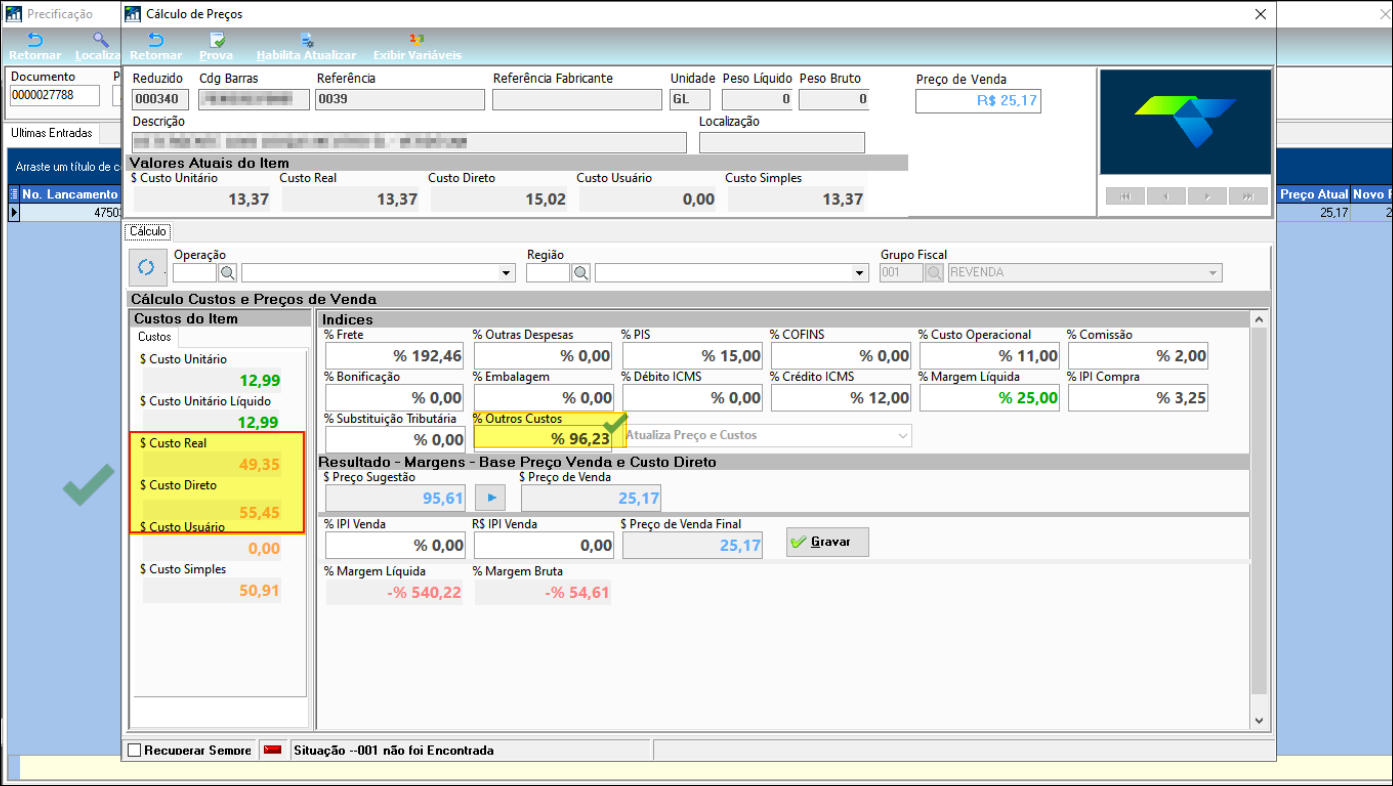1393x786 pixels.
Task: Click the % Frete input field
Action: click(x=396, y=356)
